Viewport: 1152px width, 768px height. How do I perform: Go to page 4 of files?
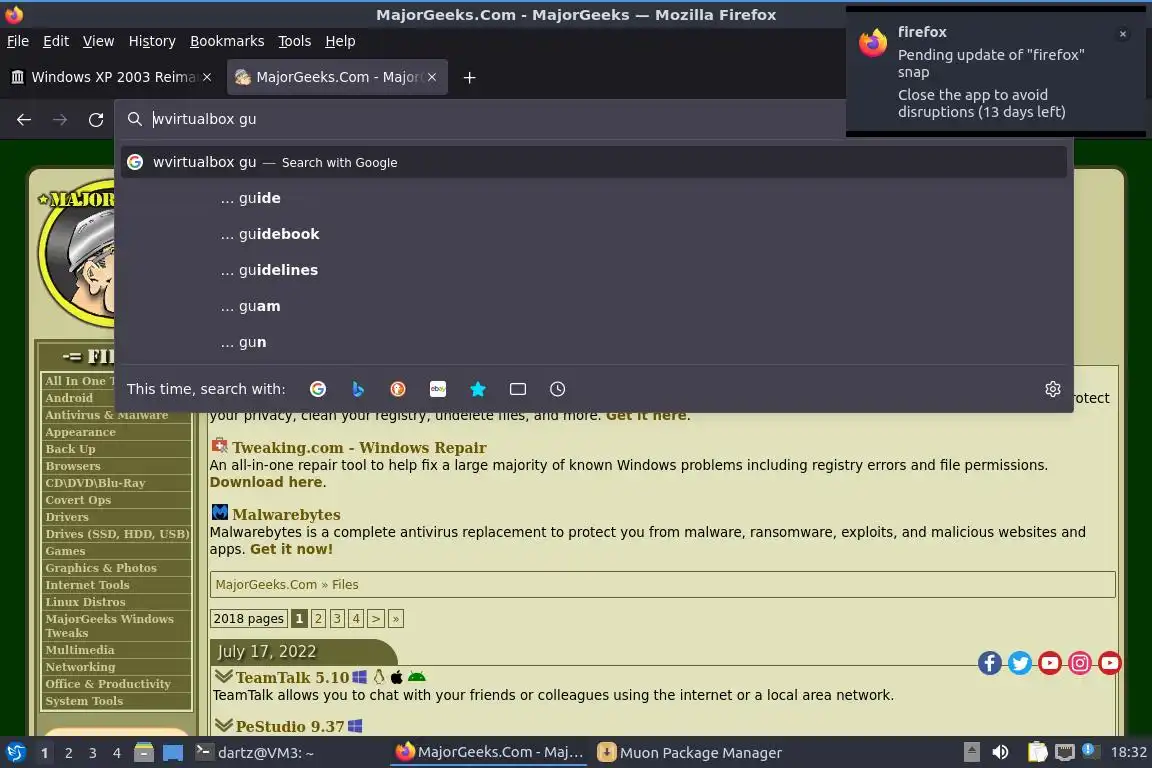click(x=356, y=619)
